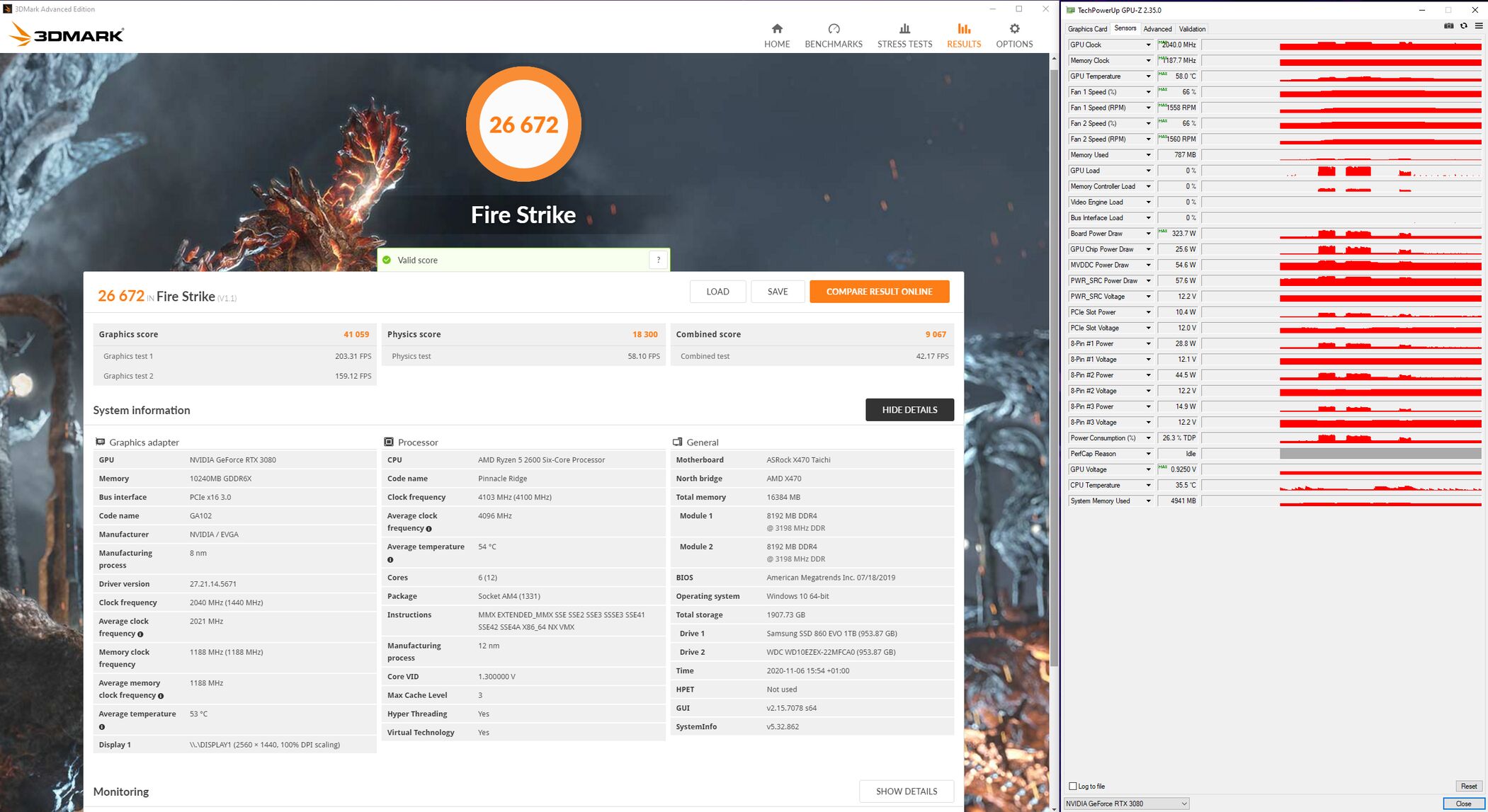Expand the Board Power Draw sensor dropdown
Image resolution: width=1488 pixels, height=812 pixels.
[x=1148, y=234]
